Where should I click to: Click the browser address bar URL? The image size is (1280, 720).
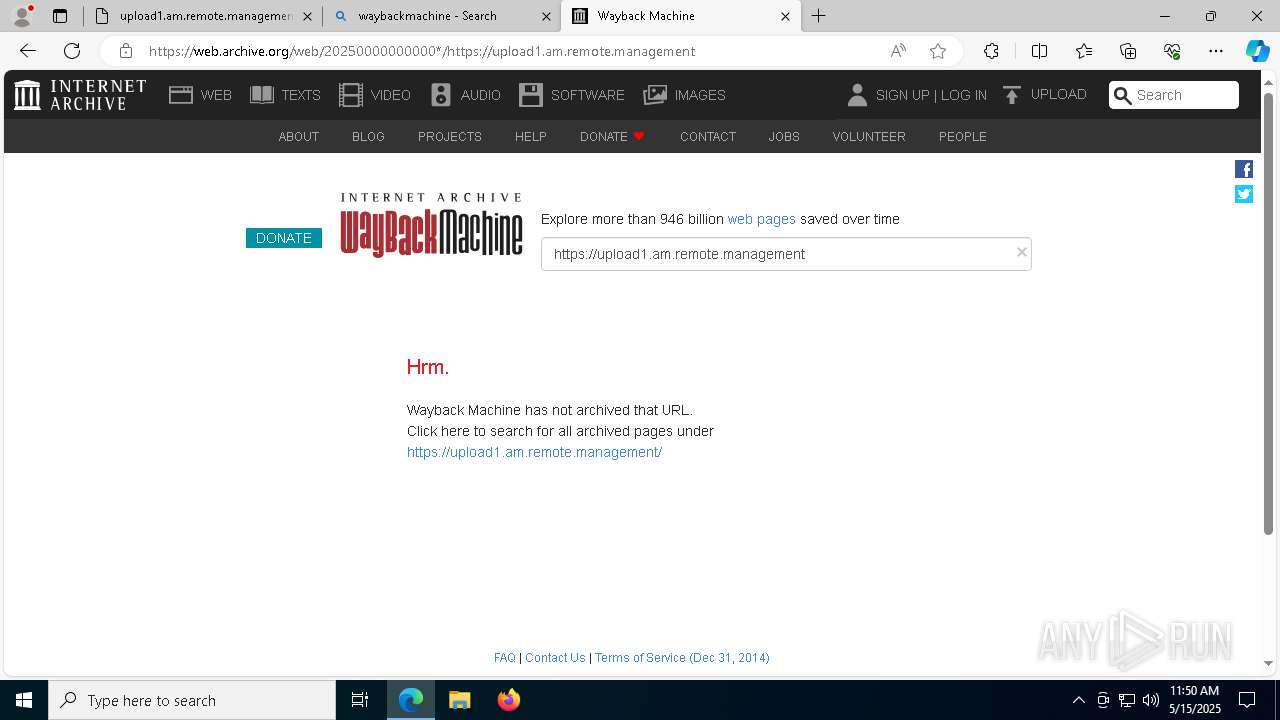click(x=422, y=51)
